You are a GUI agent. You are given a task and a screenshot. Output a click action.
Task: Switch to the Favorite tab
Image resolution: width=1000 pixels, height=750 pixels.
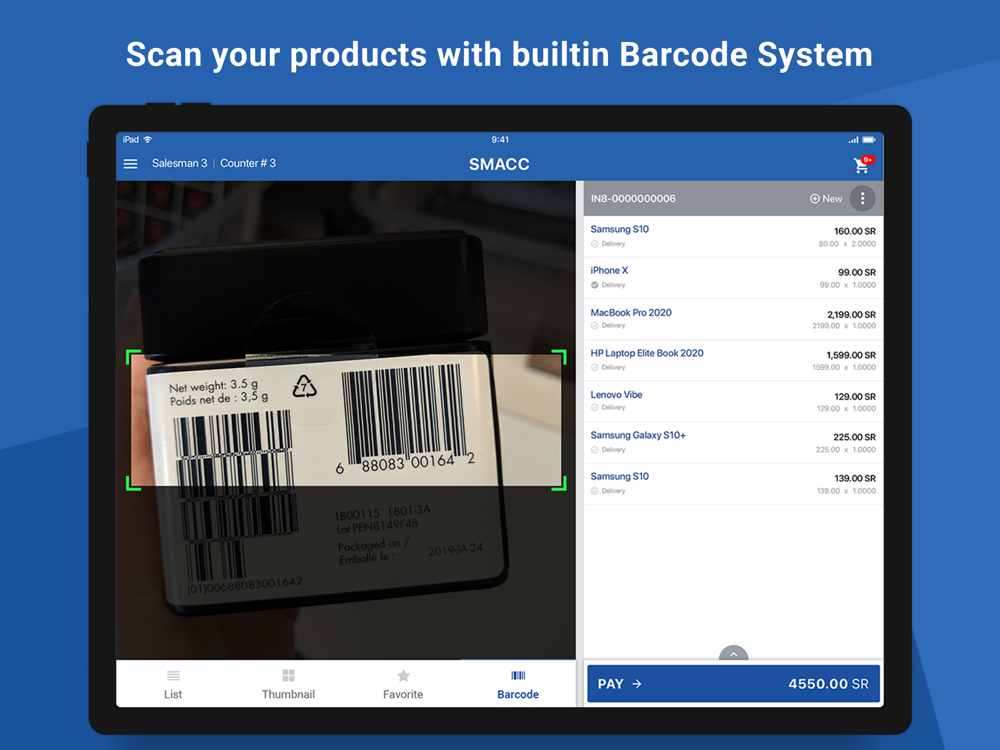point(403,684)
